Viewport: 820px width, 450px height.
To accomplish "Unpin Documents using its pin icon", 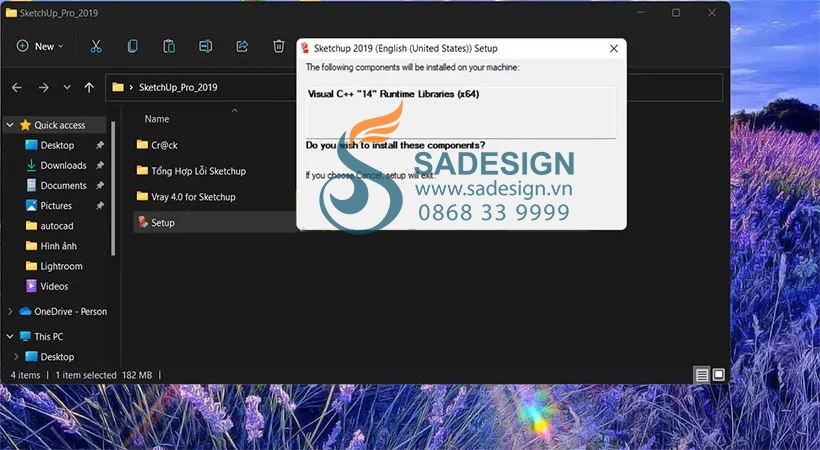I will click(100, 186).
